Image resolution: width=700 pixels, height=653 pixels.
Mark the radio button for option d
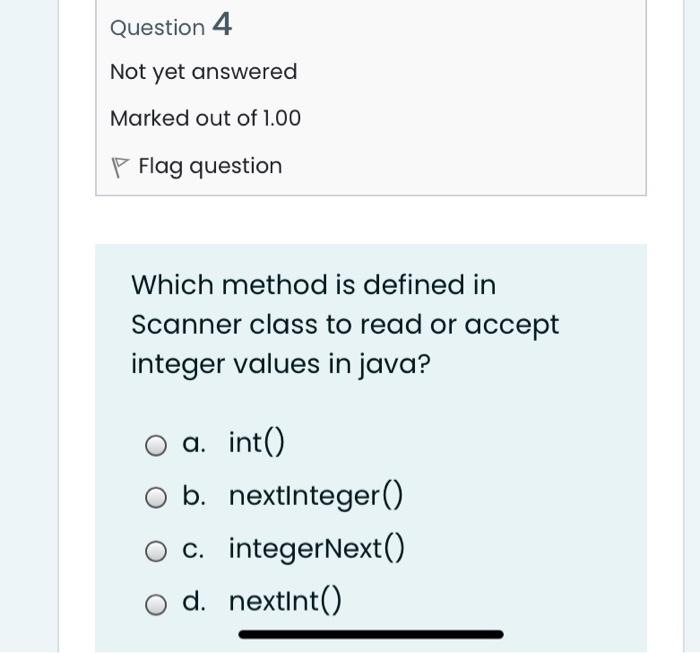[x=155, y=604]
